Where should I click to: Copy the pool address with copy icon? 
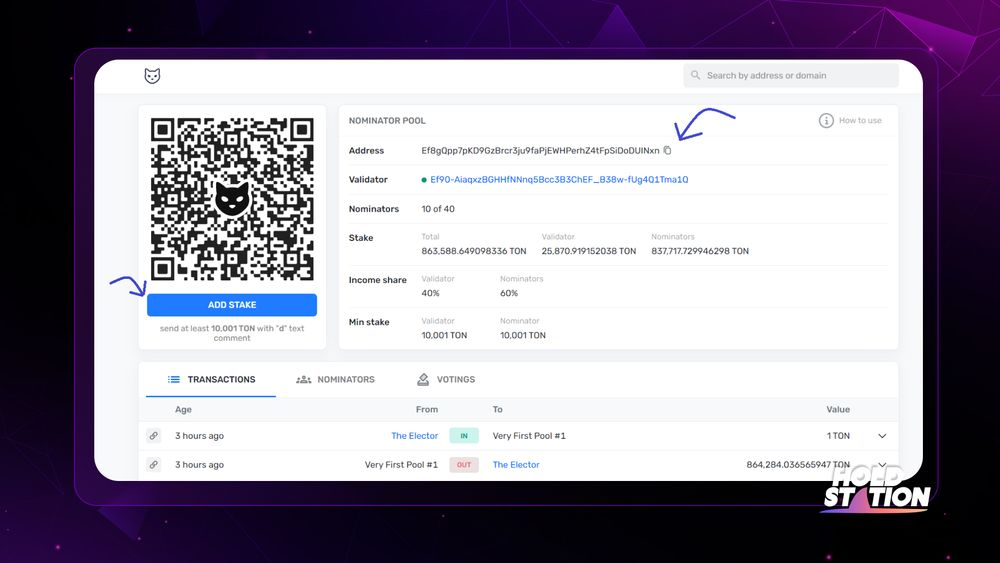[667, 150]
